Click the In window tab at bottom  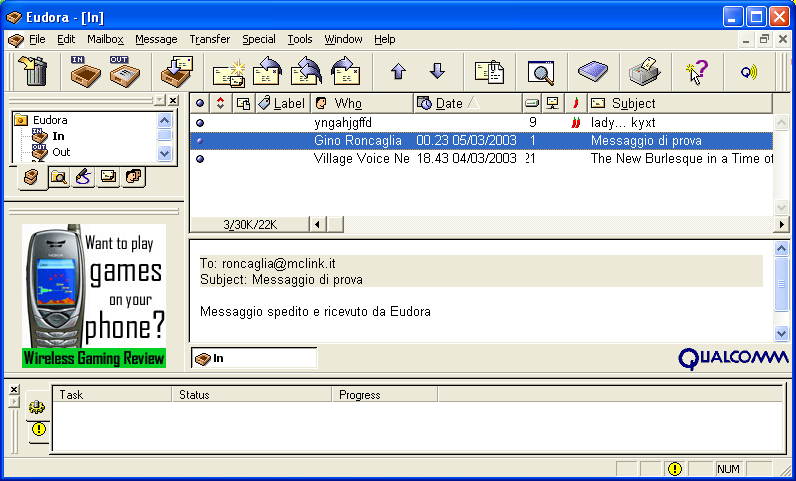(254, 358)
